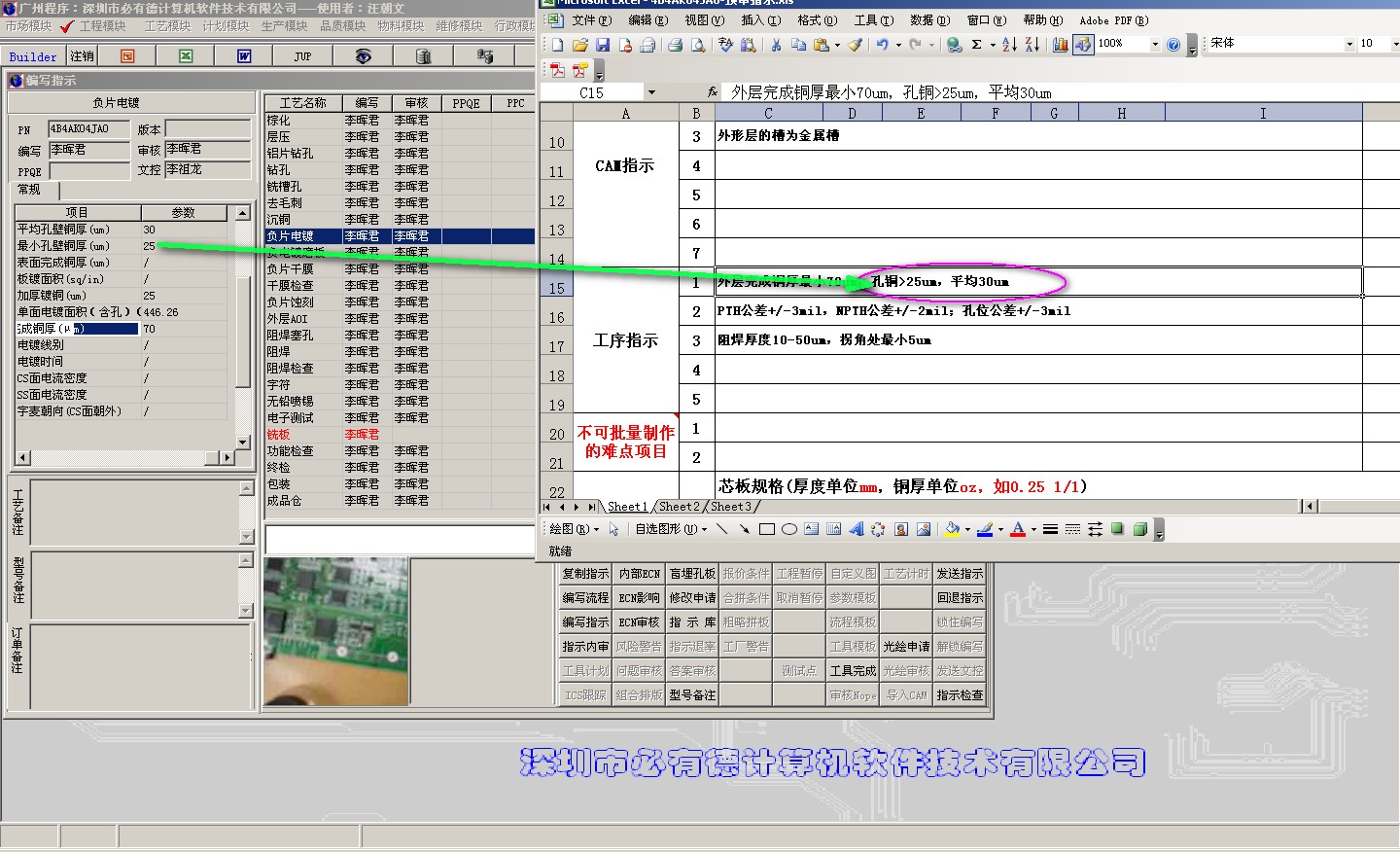
Task: Open the 数据 Data menu in Excel
Action: pyautogui.click(x=929, y=19)
